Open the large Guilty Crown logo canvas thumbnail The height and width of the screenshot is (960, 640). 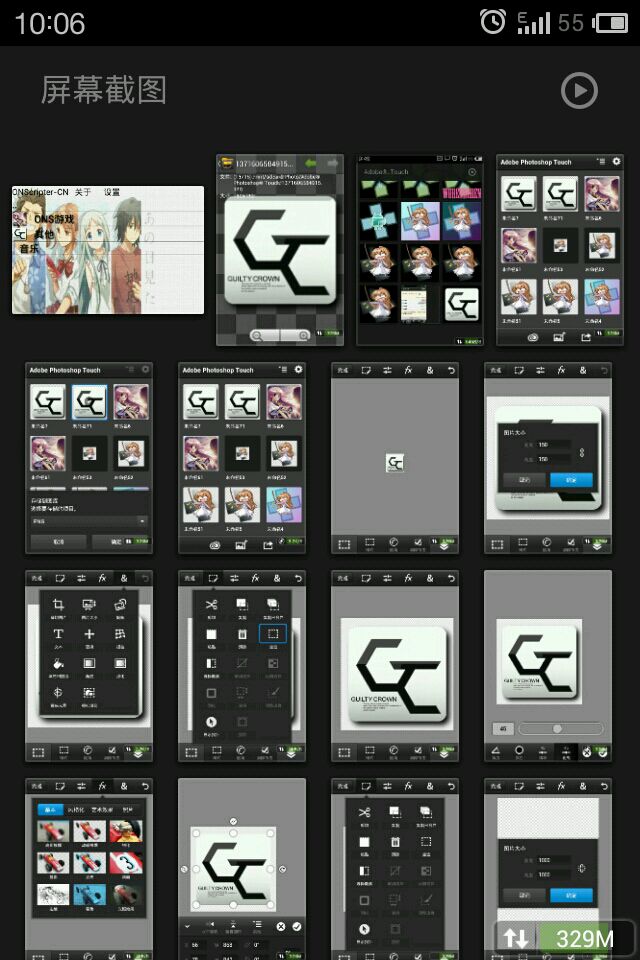pyautogui.click(x=395, y=666)
